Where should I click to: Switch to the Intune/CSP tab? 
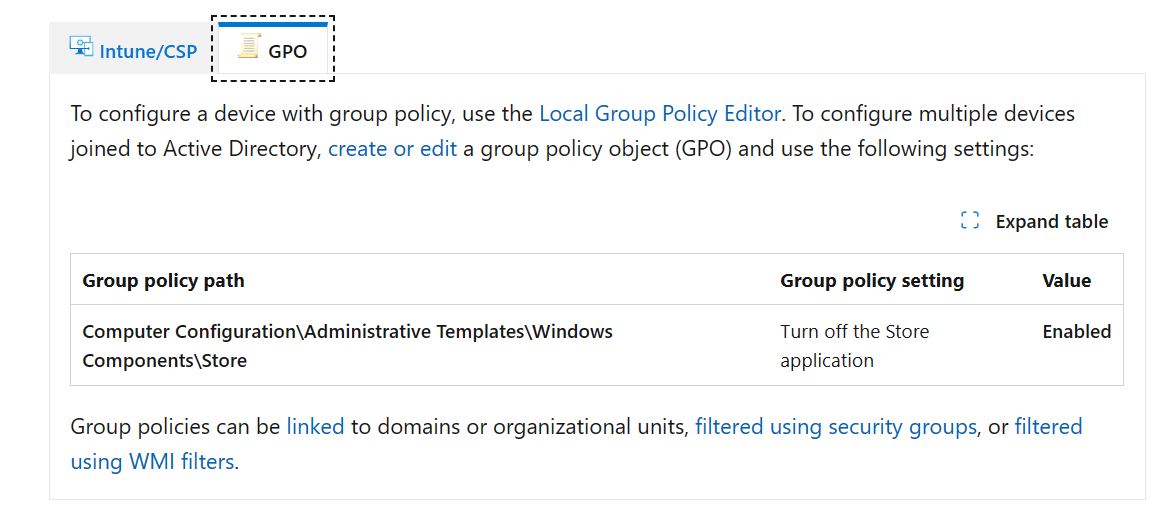[133, 49]
